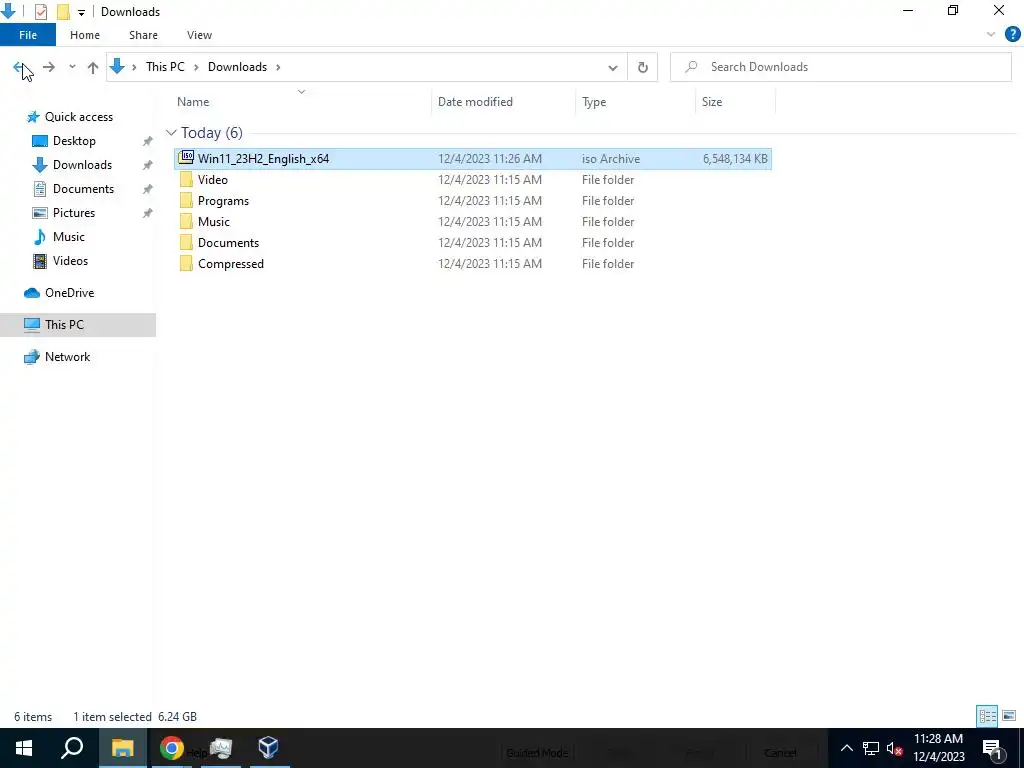The height and width of the screenshot is (768, 1024).
Task: Open Downloads in the sidebar
Action: click(82, 165)
